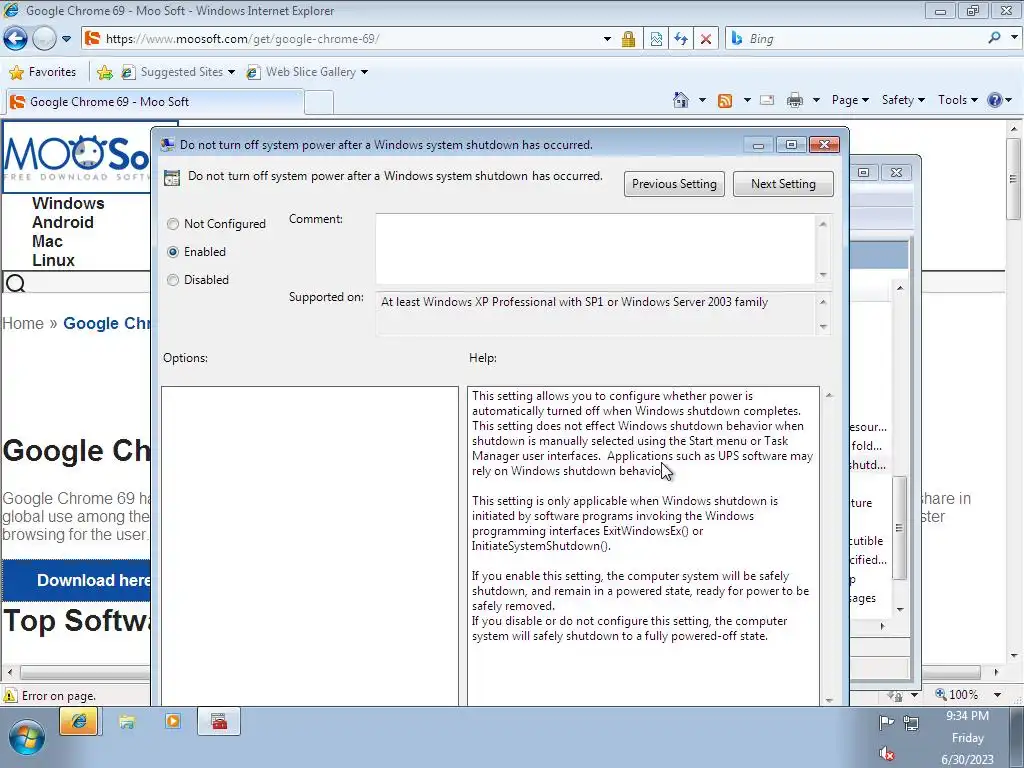
Task: Expand the address bar autocomplete dropdown
Action: point(607,39)
